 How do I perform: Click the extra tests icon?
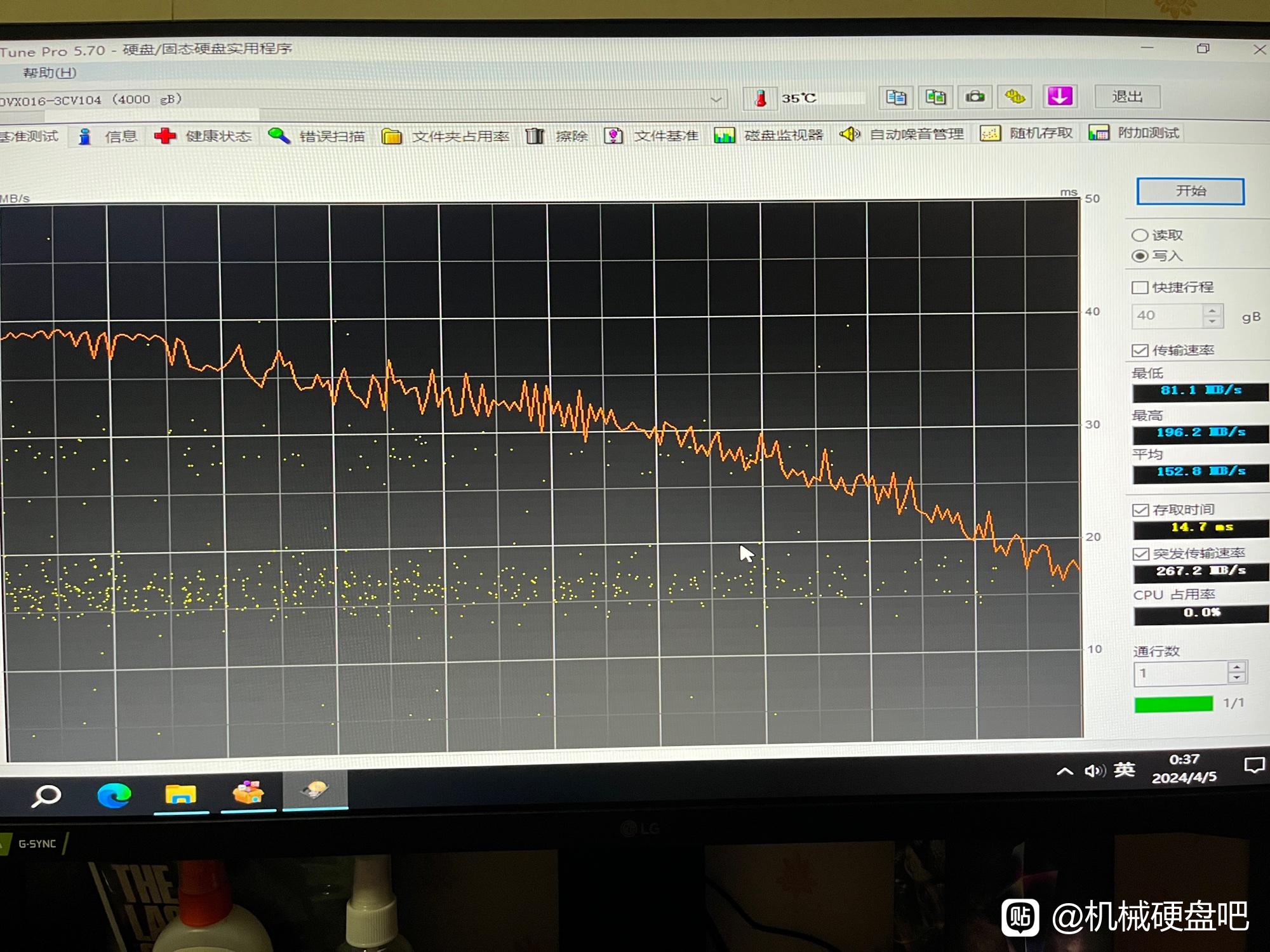(1099, 133)
